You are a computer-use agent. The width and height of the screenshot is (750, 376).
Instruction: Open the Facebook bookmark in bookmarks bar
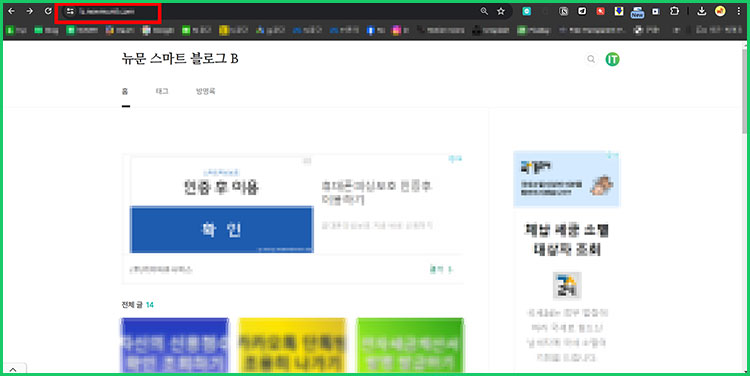pyautogui.click(x=376, y=30)
